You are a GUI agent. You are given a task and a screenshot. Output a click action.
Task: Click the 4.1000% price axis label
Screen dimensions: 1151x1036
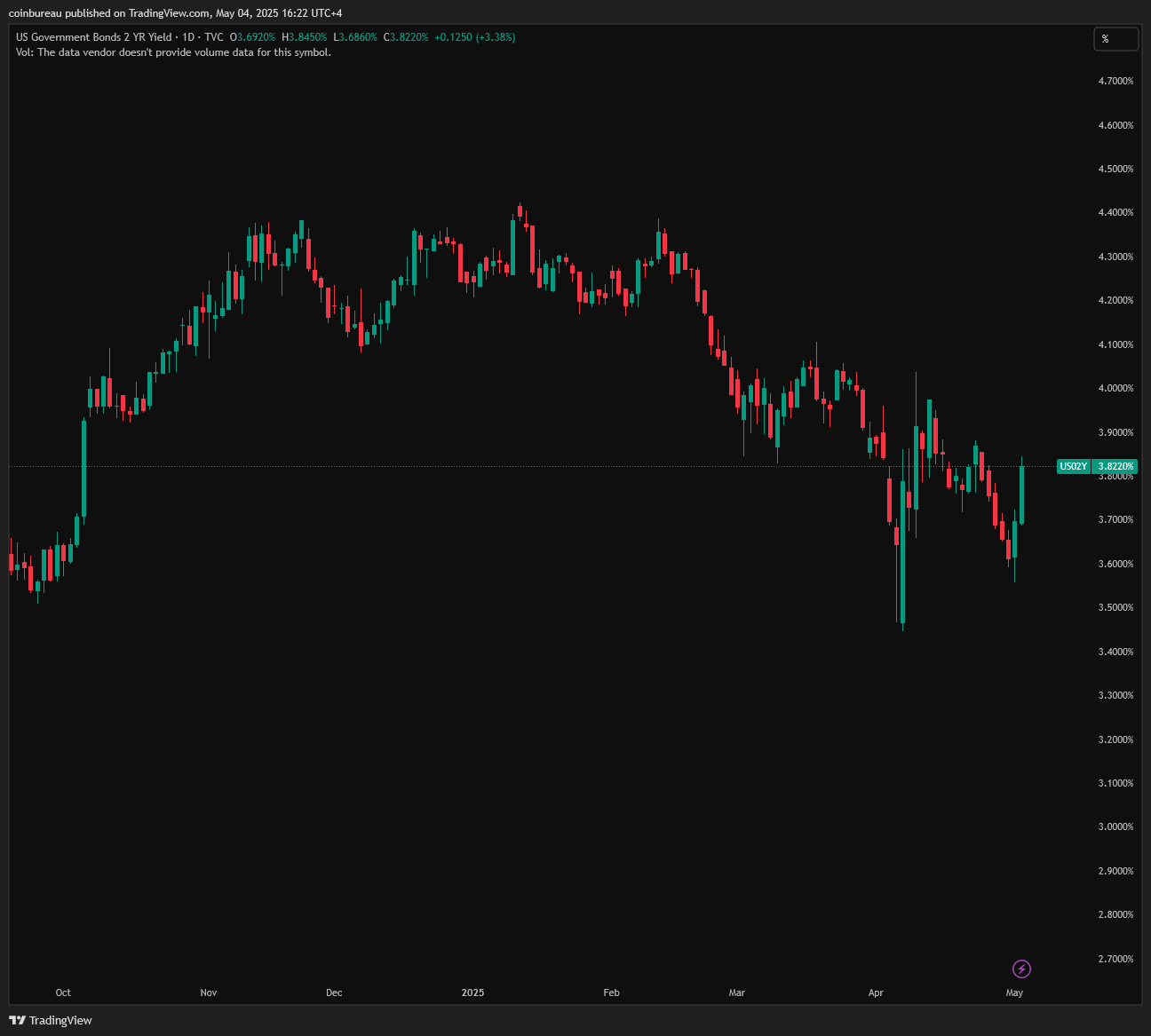coord(1115,344)
